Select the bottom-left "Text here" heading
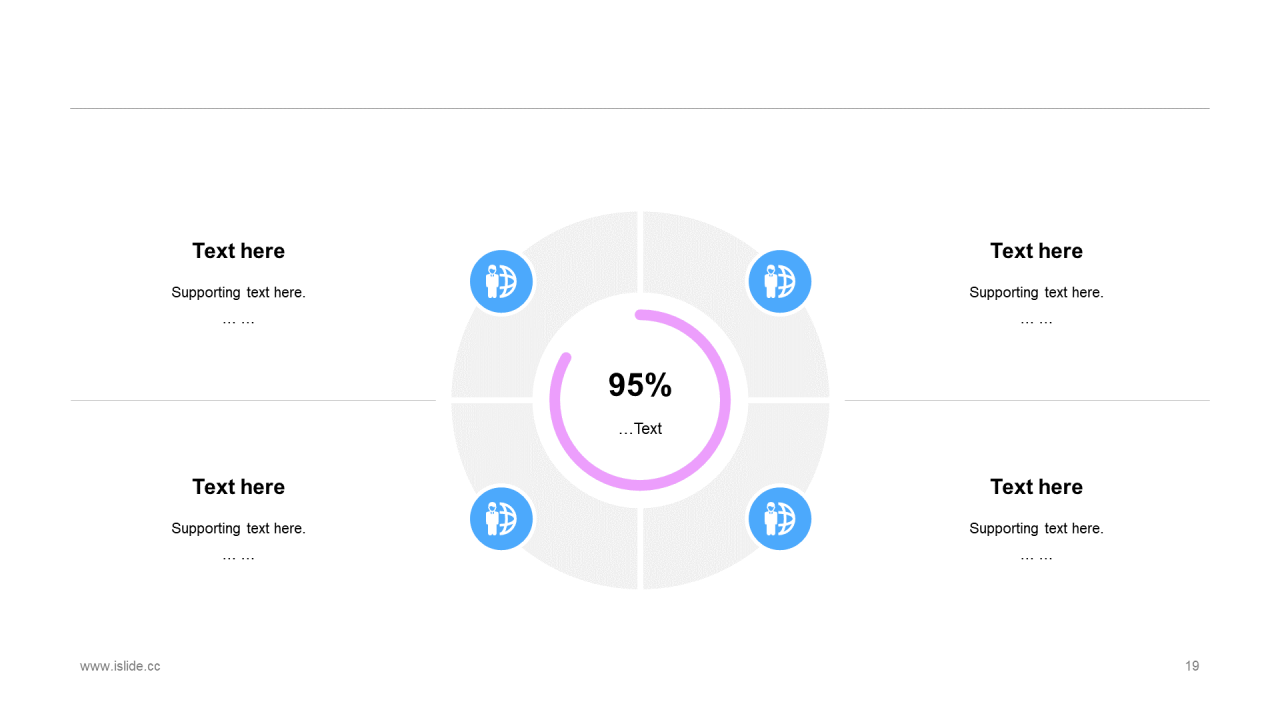 [x=238, y=487]
